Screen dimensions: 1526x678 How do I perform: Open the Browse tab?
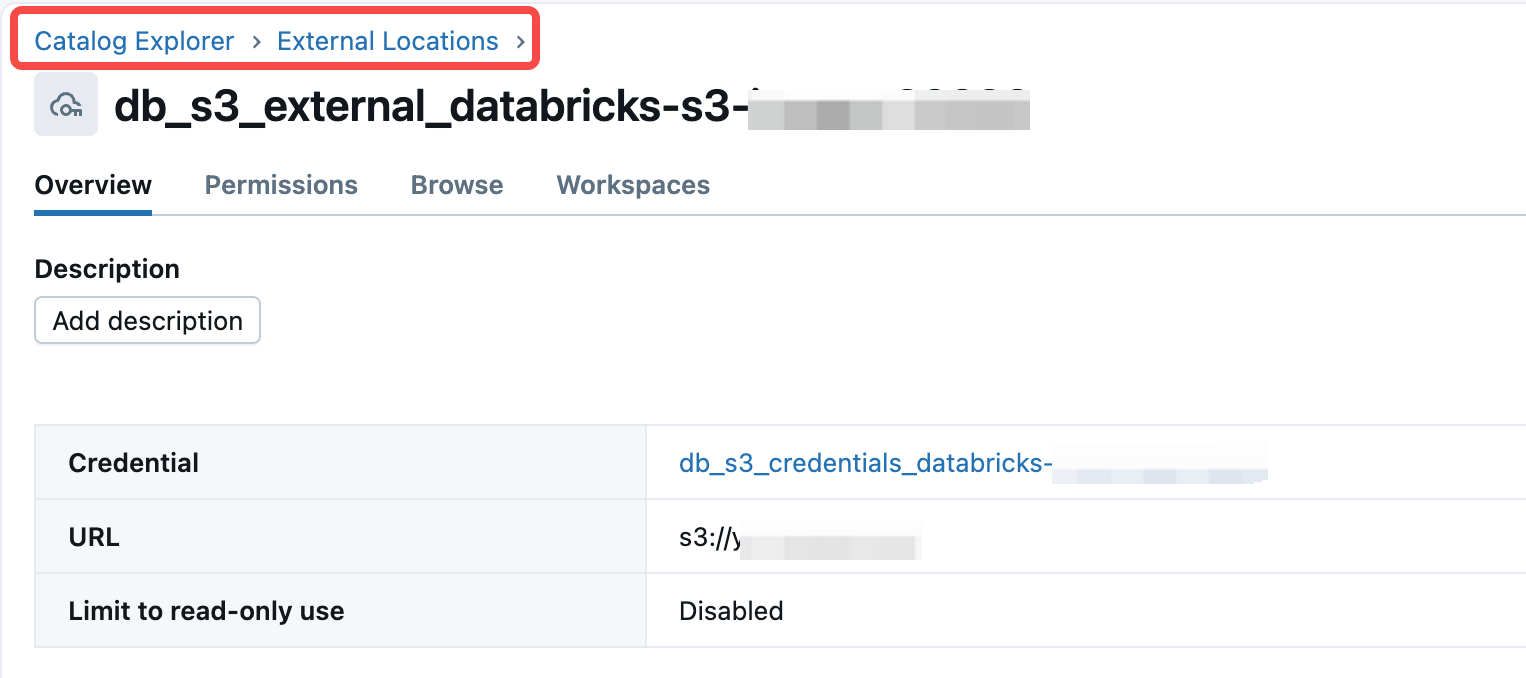click(456, 185)
